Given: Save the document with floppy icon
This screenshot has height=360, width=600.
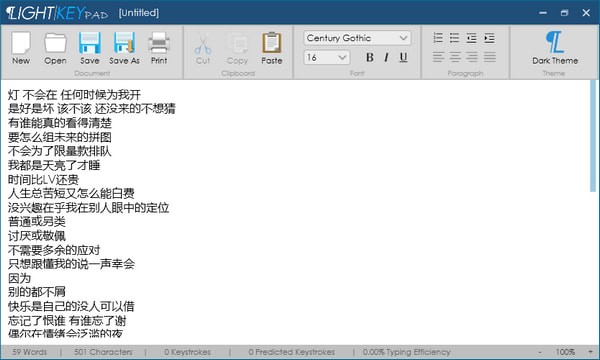Looking at the screenshot, I should click(90, 48).
